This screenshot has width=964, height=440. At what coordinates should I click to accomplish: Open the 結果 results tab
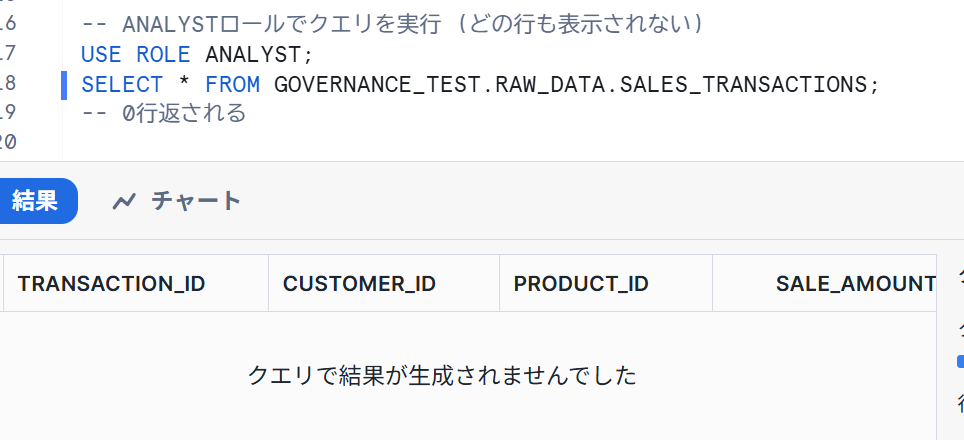pos(34,201)
